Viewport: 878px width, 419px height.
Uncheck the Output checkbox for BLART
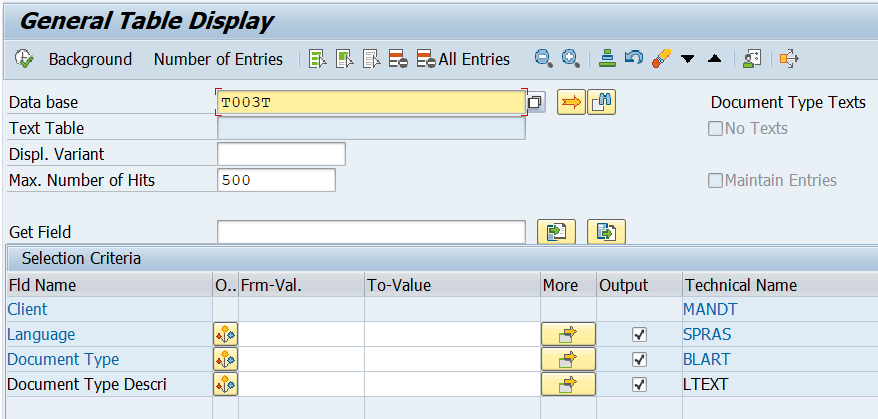click(639, 359)
